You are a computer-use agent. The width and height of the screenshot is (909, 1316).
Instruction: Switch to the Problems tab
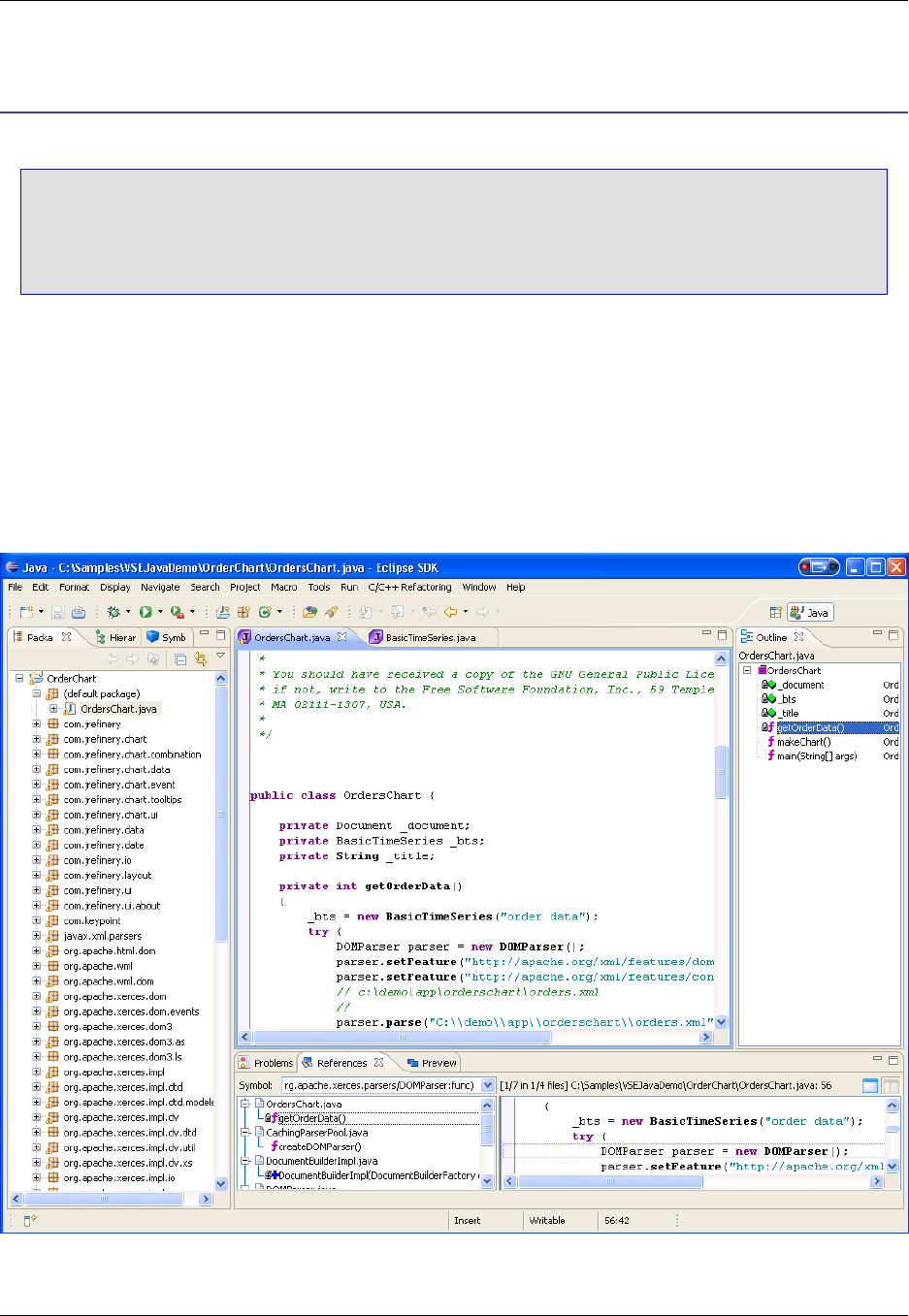(x=265, y=1063)
